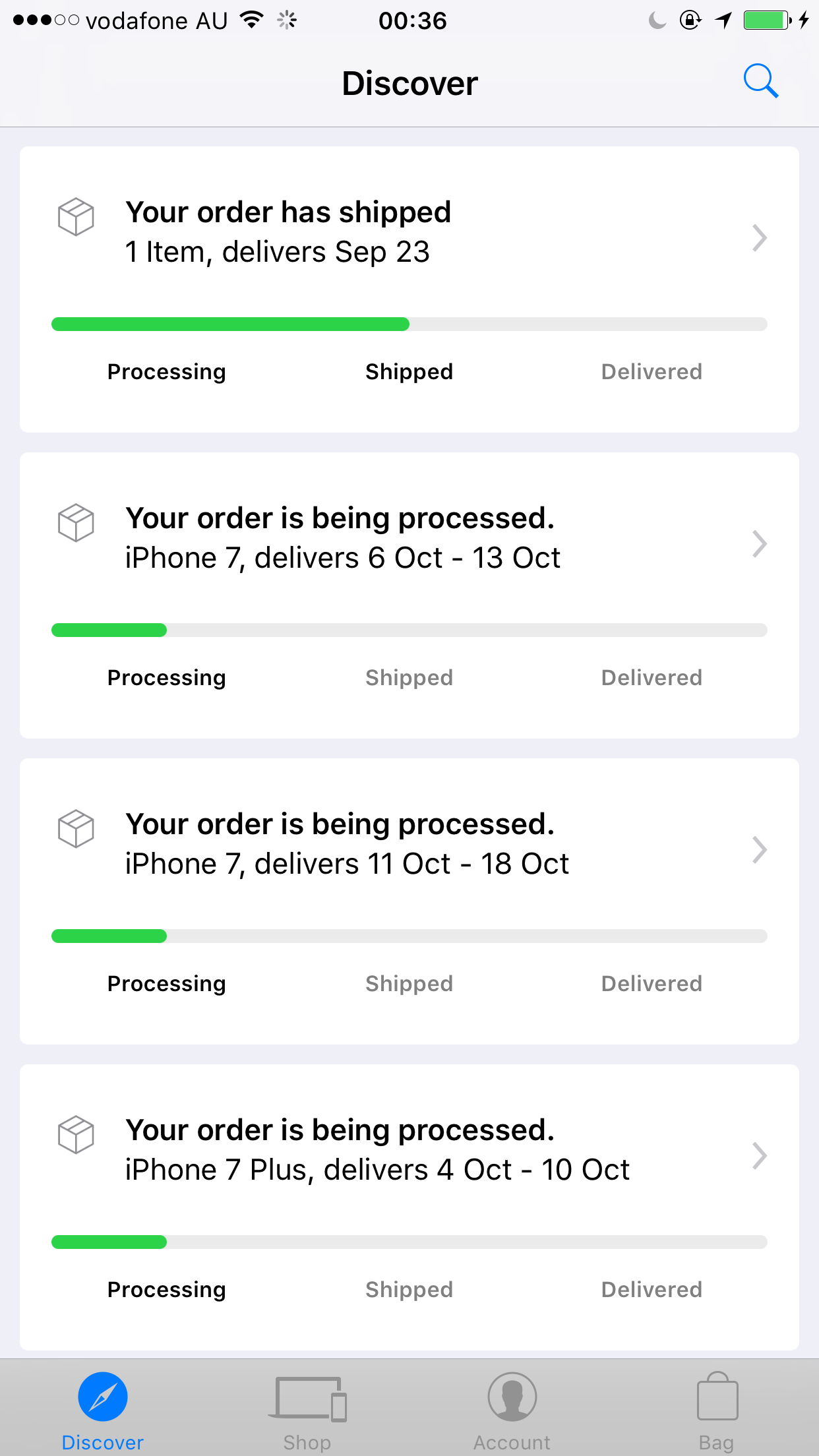Viewport: 819px width, 1456px height.
Task: Tap the Delivered label on shipped order
Action: [652, 372]
